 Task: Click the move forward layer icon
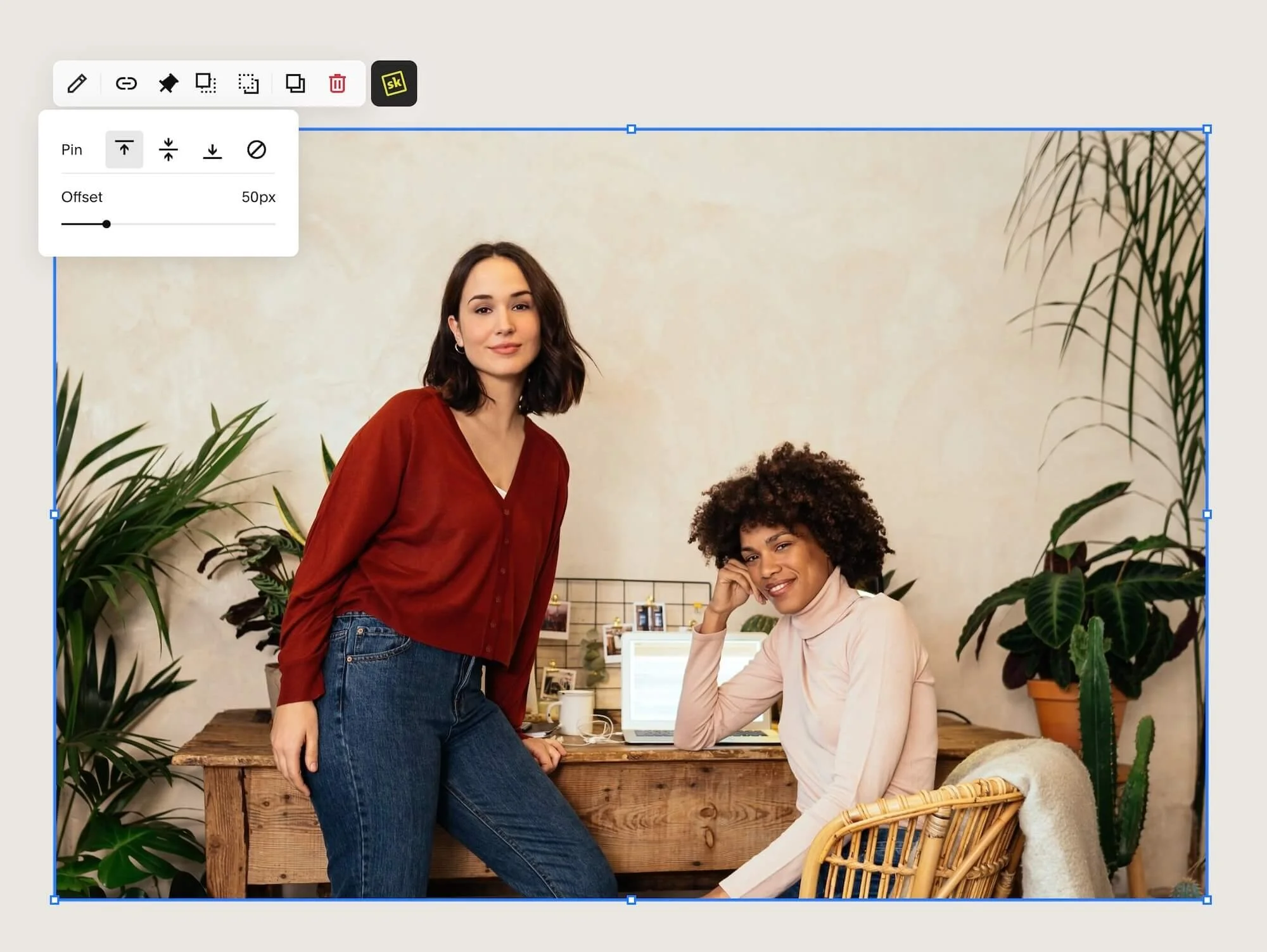206,84
